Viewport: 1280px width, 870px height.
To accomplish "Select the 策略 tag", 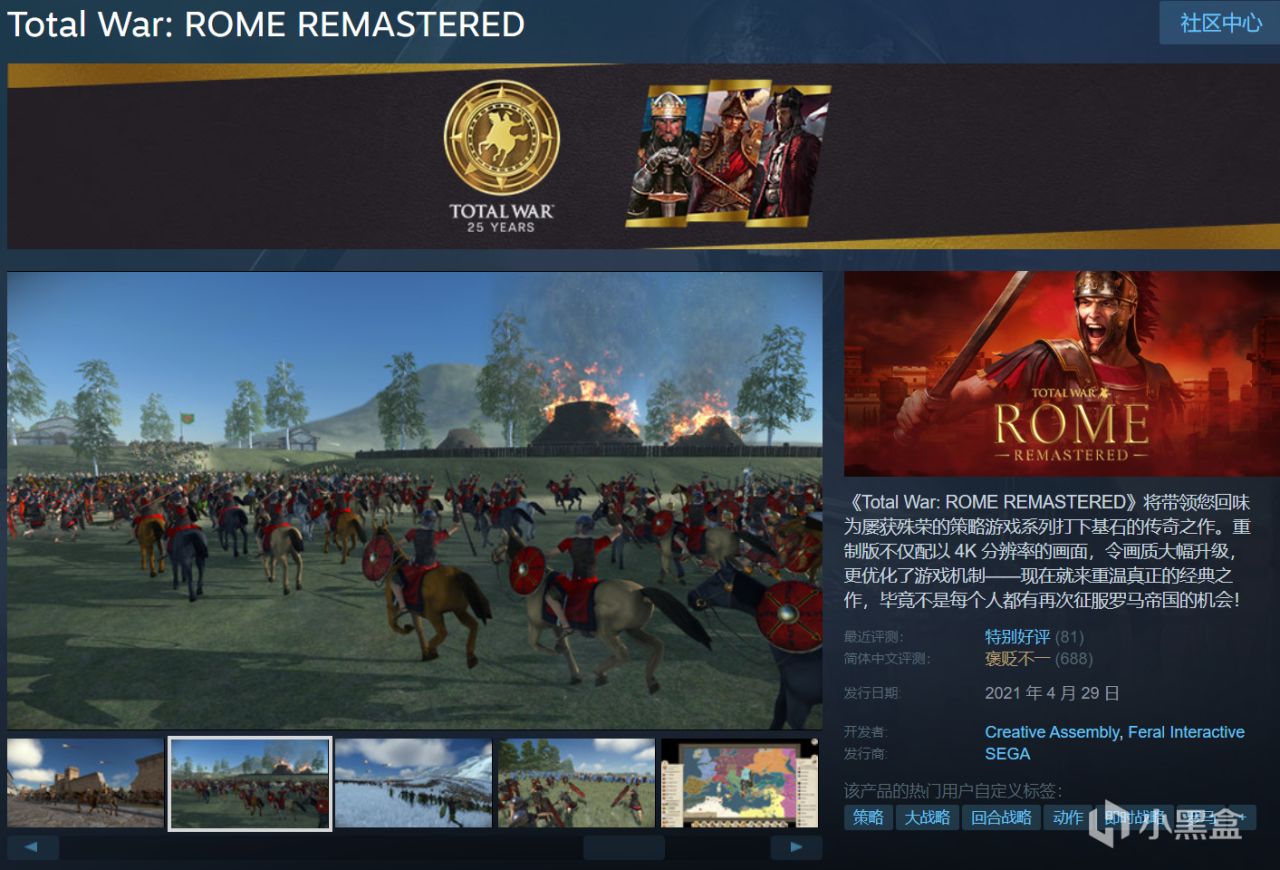I will 868,817.
